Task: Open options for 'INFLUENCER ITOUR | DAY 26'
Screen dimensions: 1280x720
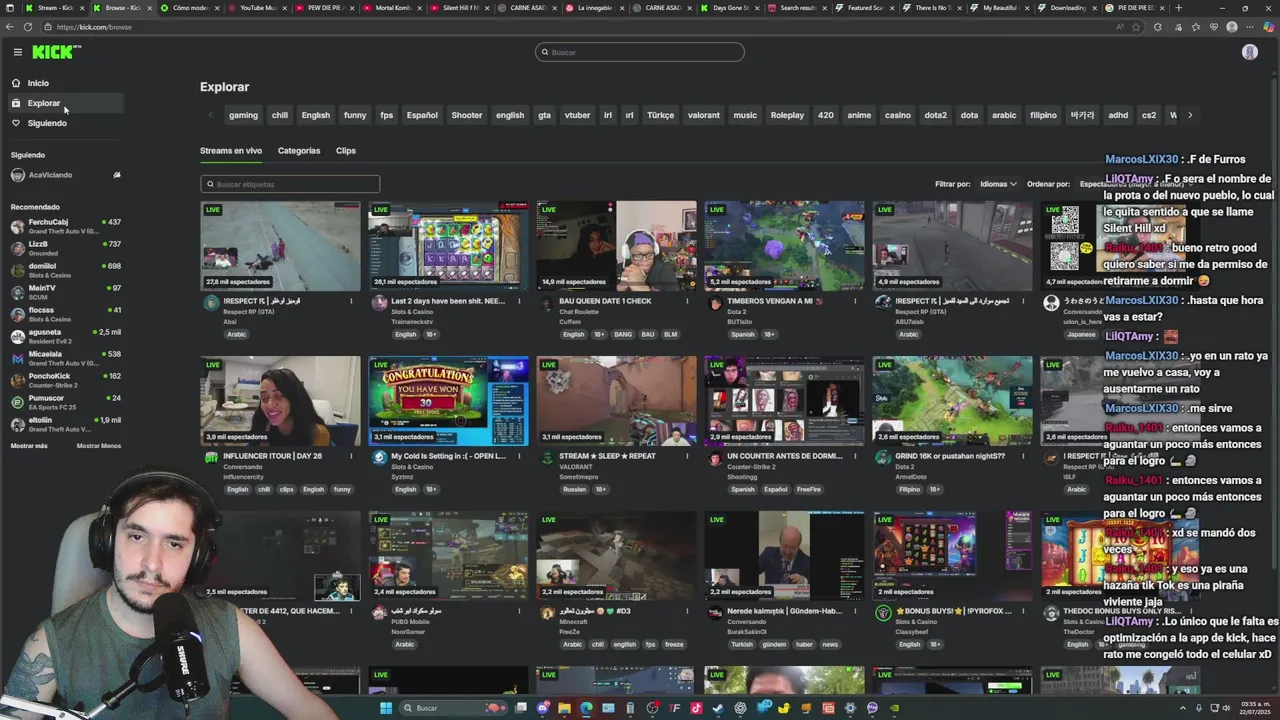Action: [351, 456]
